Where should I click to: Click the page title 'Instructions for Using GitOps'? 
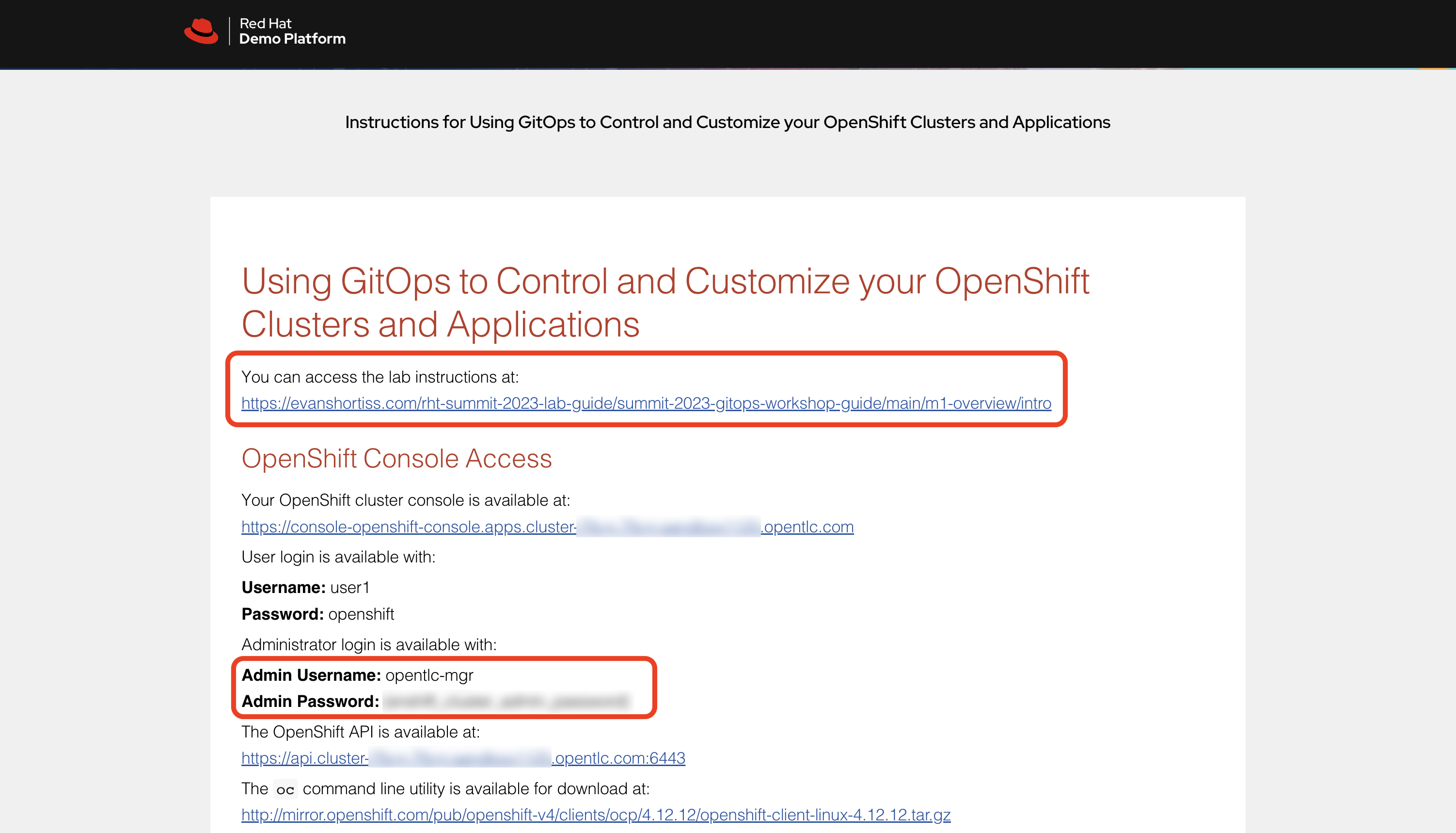pyautogui.click(x=728, y=122)
